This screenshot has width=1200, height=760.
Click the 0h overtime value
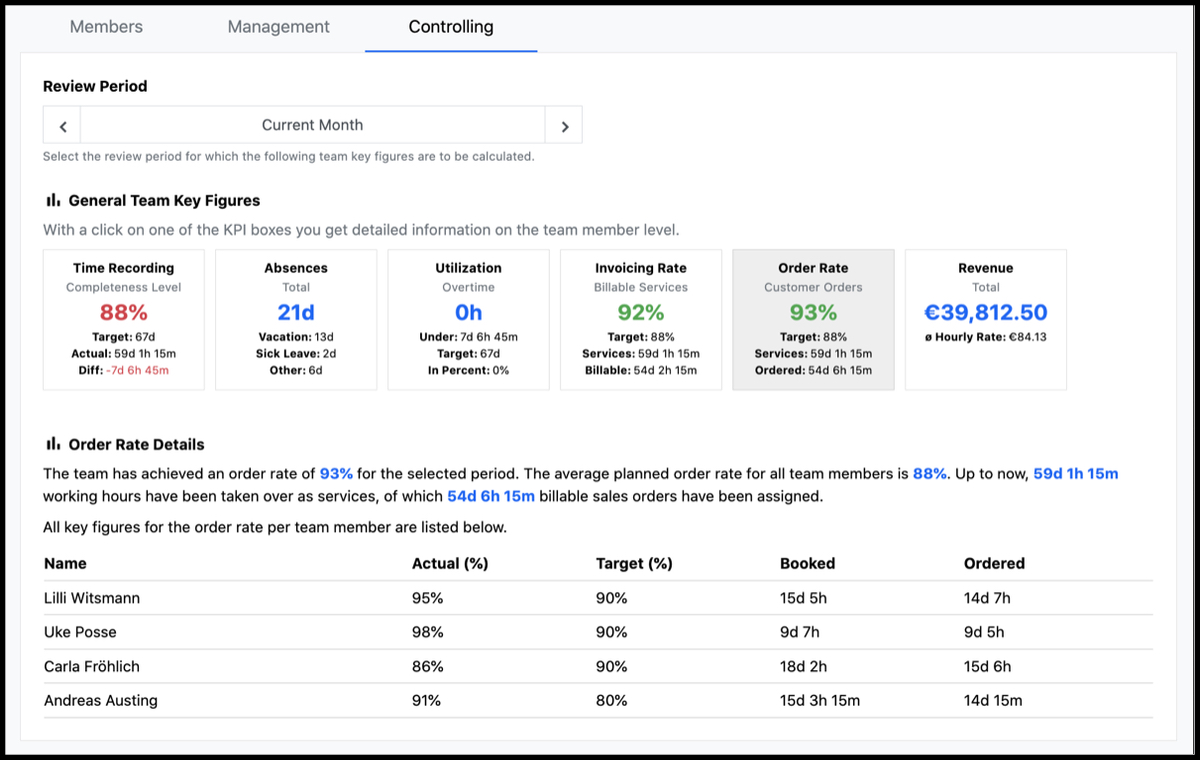[x=468, y=312]
